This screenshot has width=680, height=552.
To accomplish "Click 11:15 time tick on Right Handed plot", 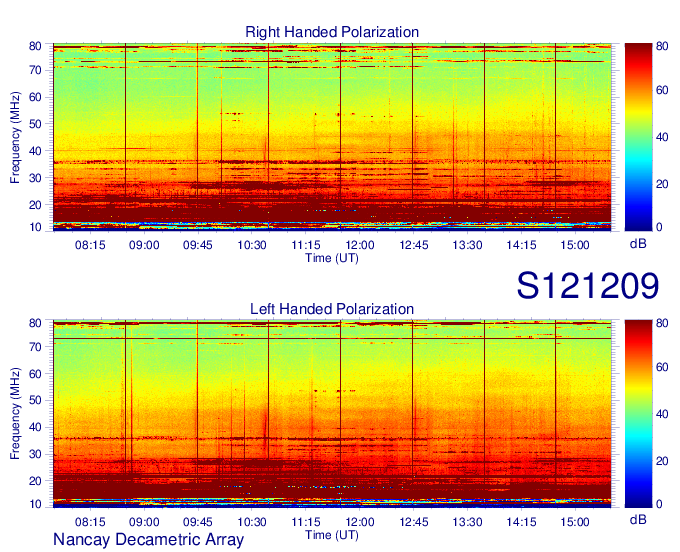I will pos(306,245).
